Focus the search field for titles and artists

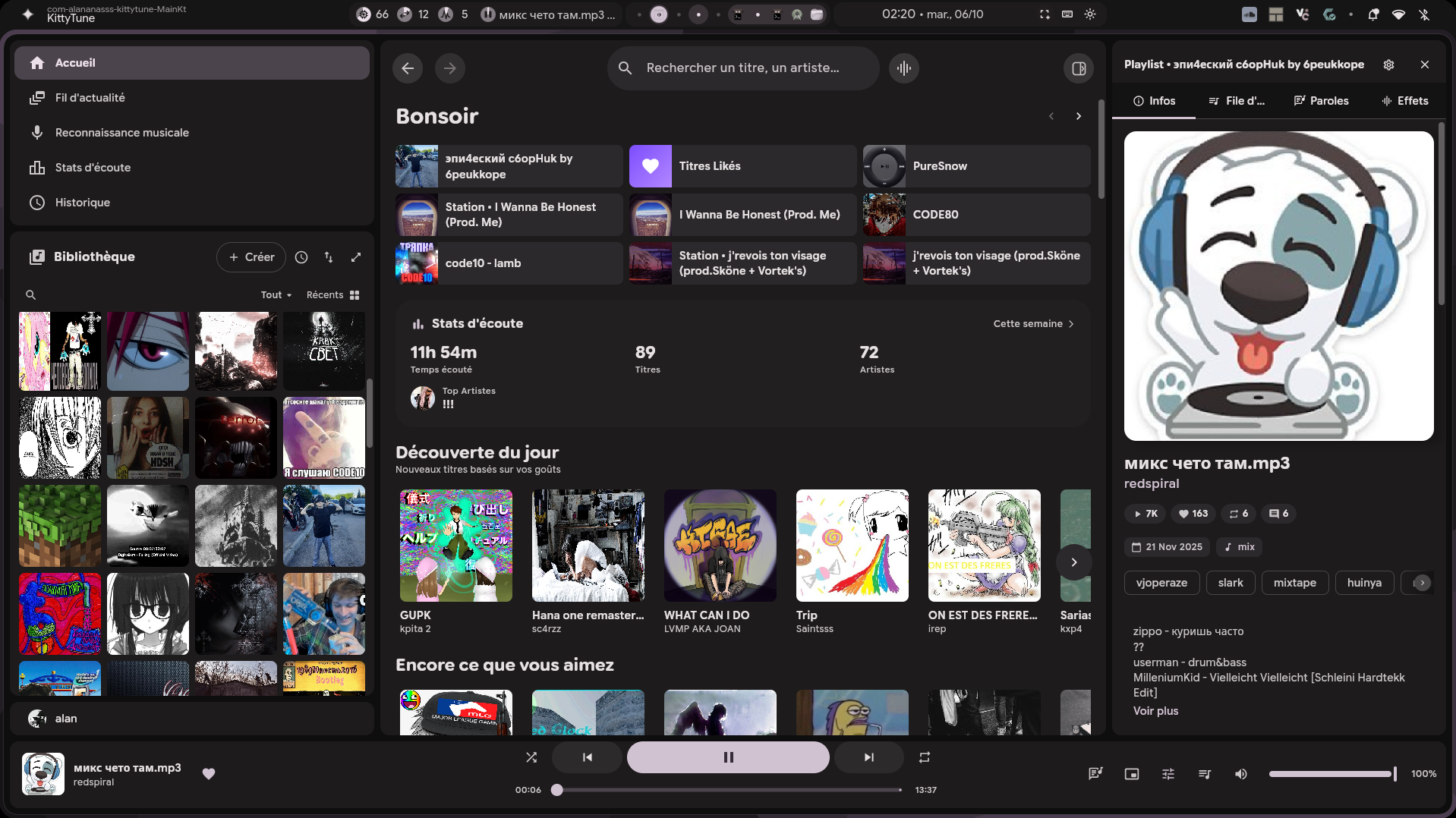[743, 68]
